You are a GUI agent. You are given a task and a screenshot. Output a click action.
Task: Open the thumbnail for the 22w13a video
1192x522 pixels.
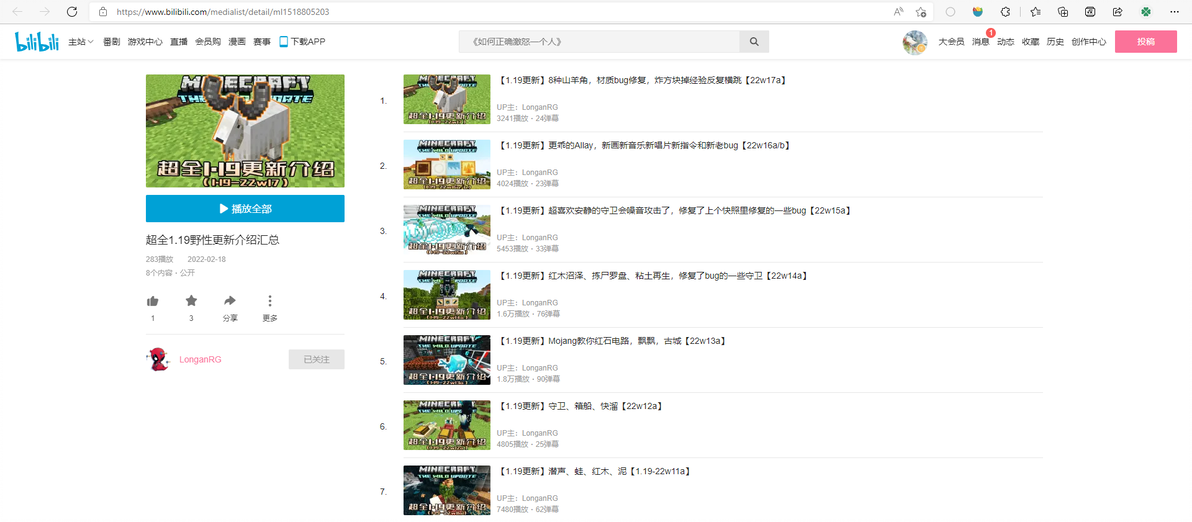click(447, 360)
